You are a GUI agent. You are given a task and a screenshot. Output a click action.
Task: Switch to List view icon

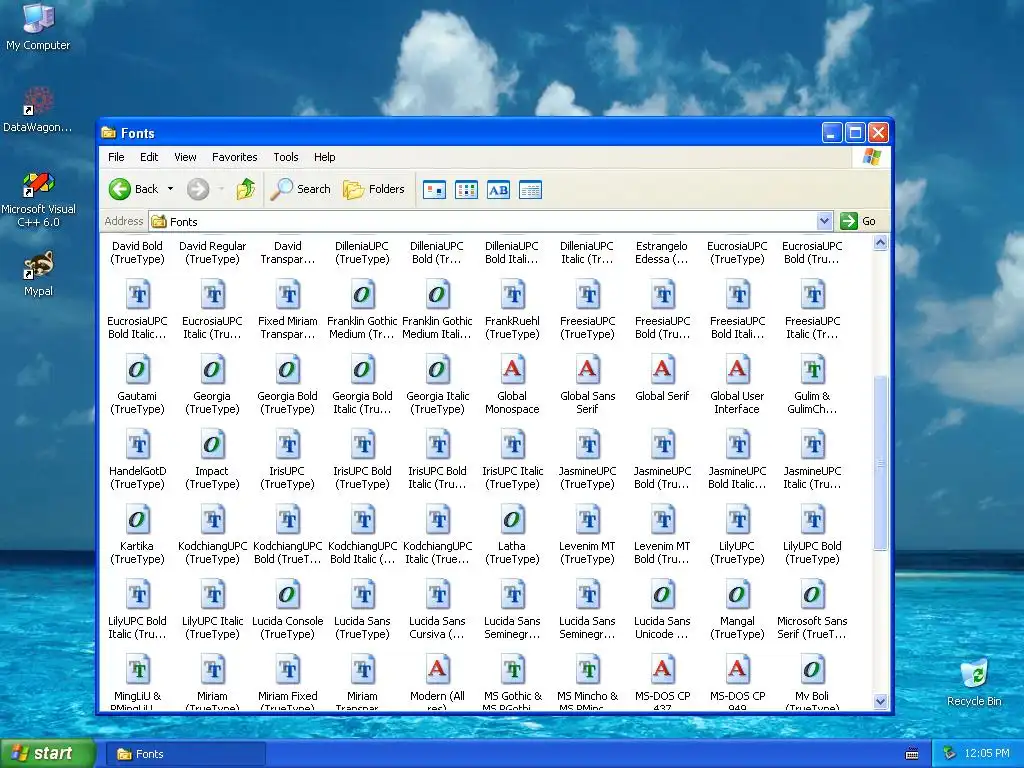coord(466,190)
